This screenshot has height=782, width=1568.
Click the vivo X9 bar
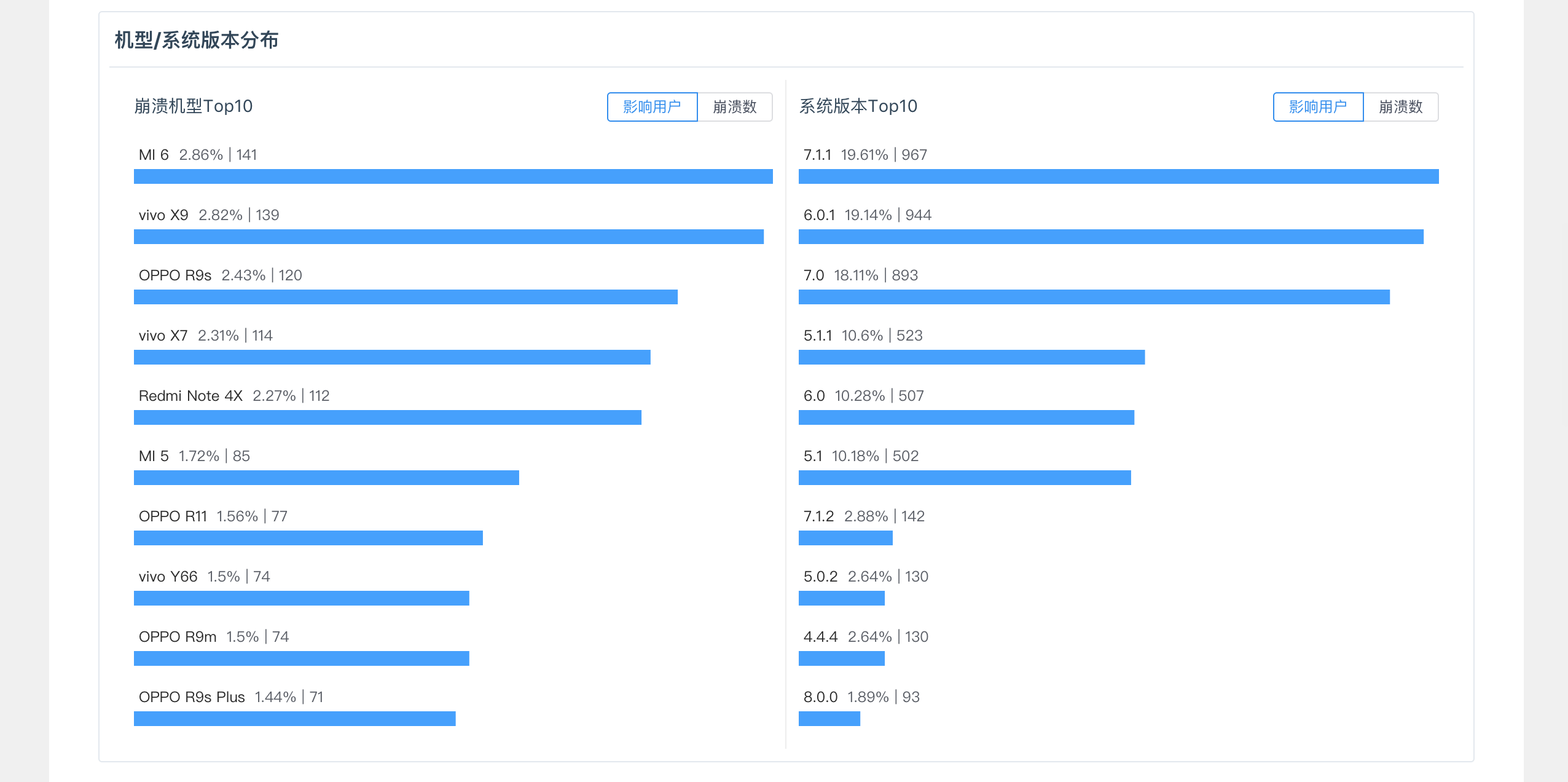[x=449, y=237]
